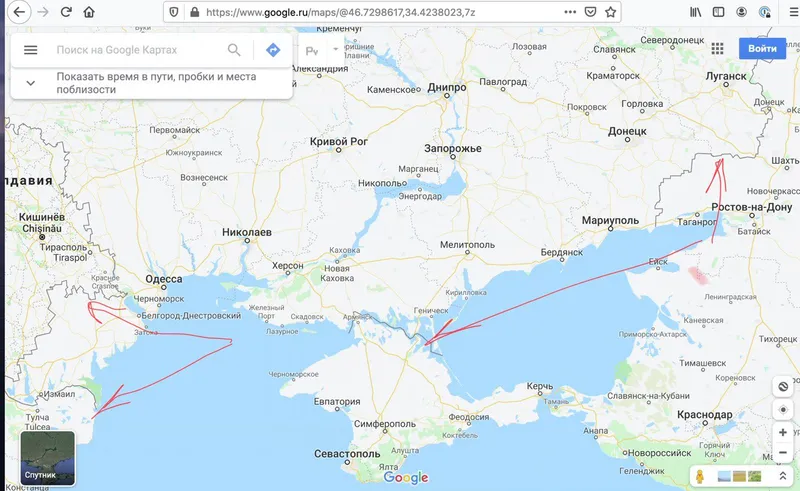
Task: Zoom in with the plus button
Action: [x=783, y=432]
